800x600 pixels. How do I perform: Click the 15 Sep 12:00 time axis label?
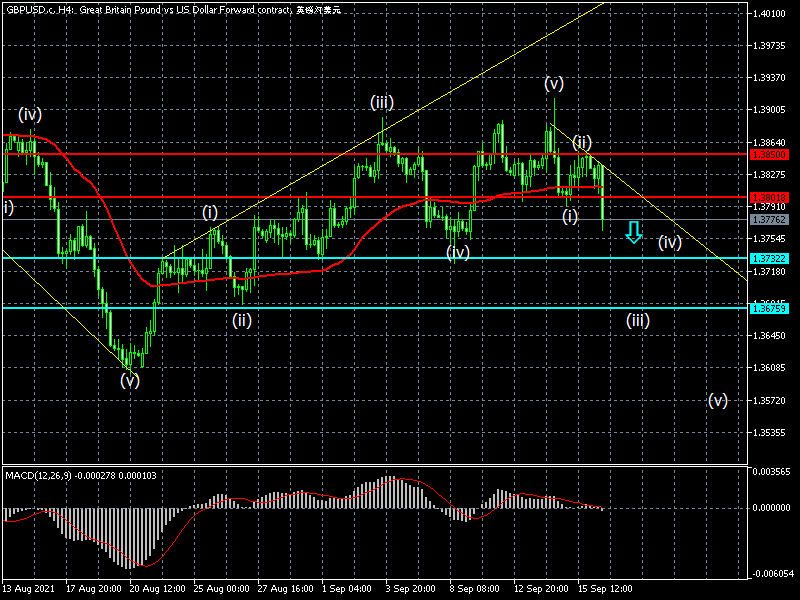tap(603, 588)
